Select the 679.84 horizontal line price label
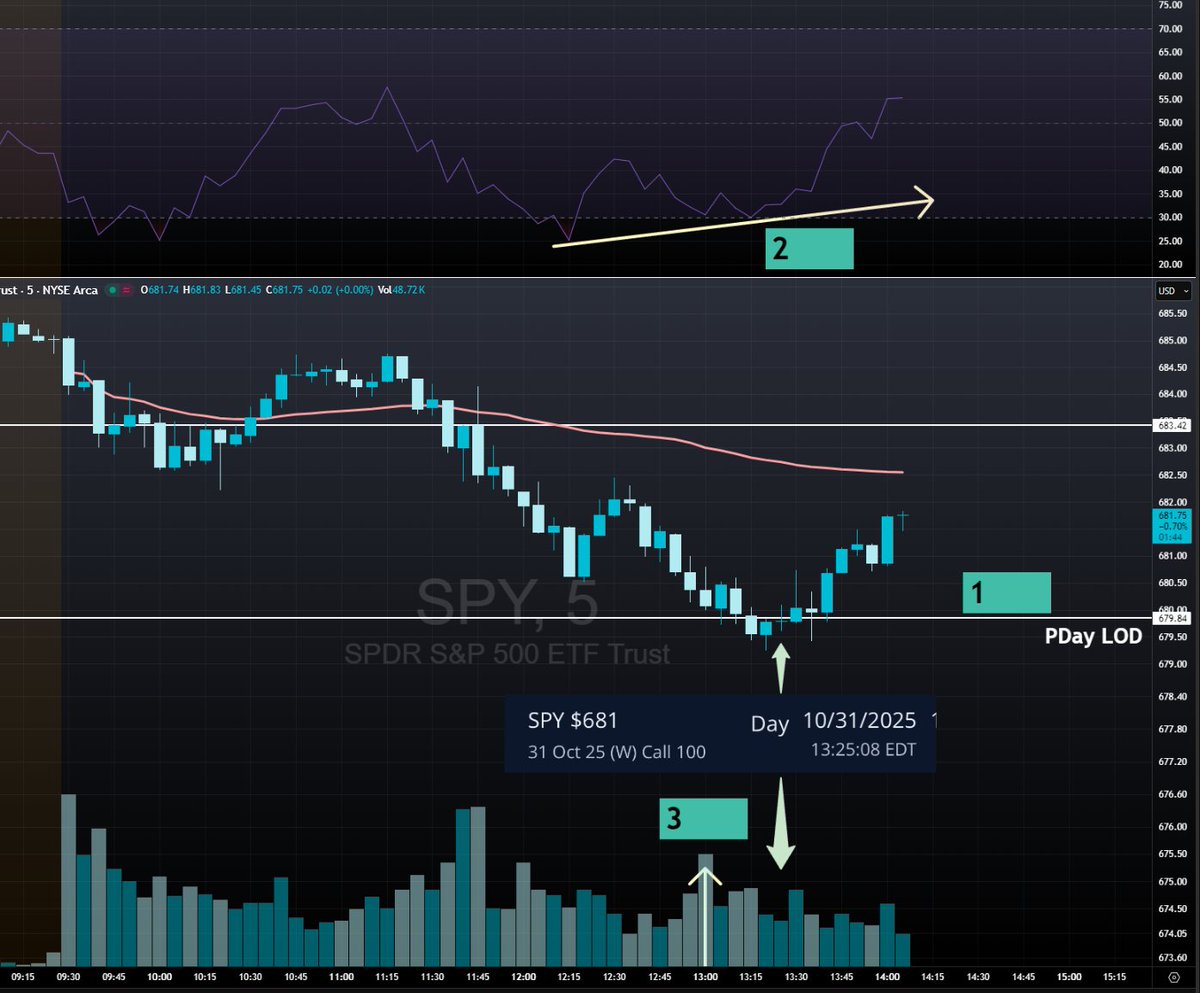The image size is (1200, 993). coord(1170,617)
